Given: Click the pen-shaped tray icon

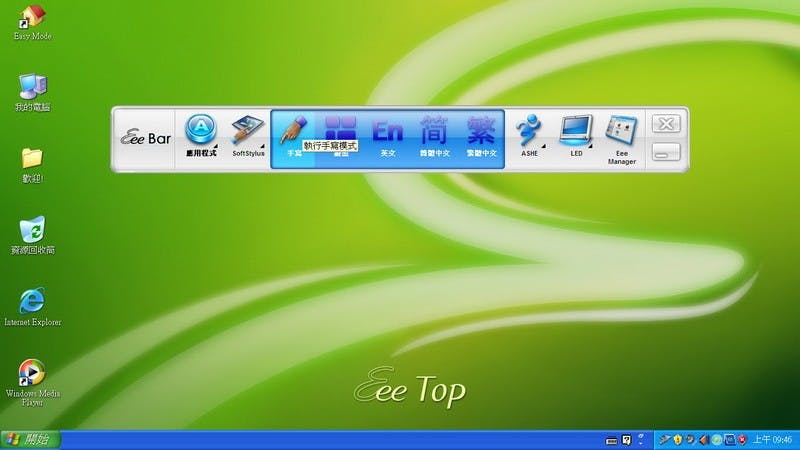Looking at the screenshot, I should tap(664, 439).
